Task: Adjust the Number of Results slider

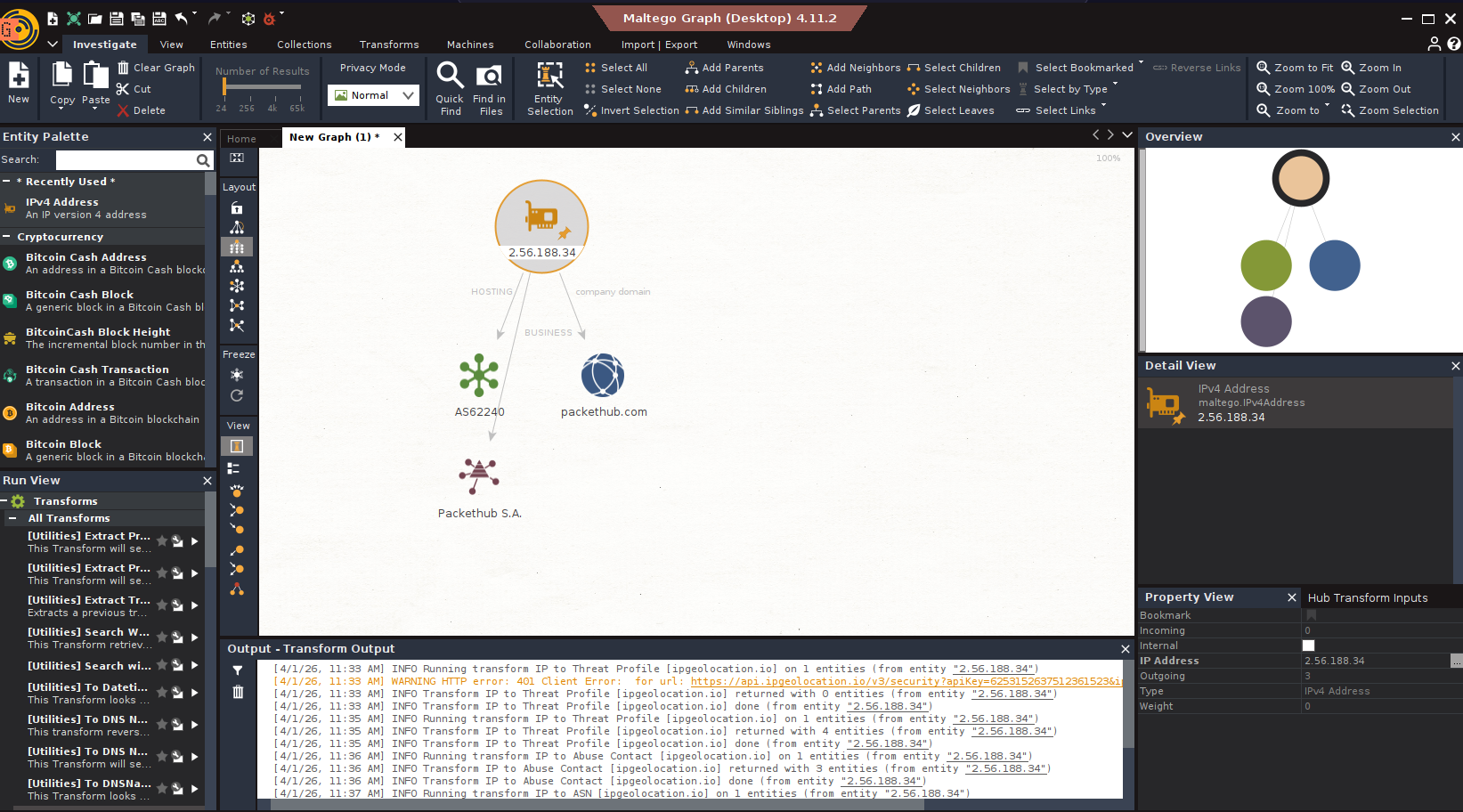Action: (224, 87)
